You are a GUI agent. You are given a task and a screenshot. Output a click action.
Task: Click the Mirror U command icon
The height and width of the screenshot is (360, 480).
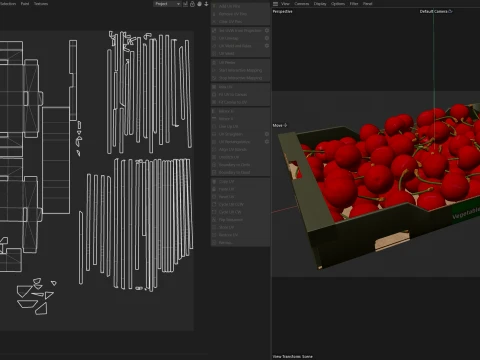[214, 111]
